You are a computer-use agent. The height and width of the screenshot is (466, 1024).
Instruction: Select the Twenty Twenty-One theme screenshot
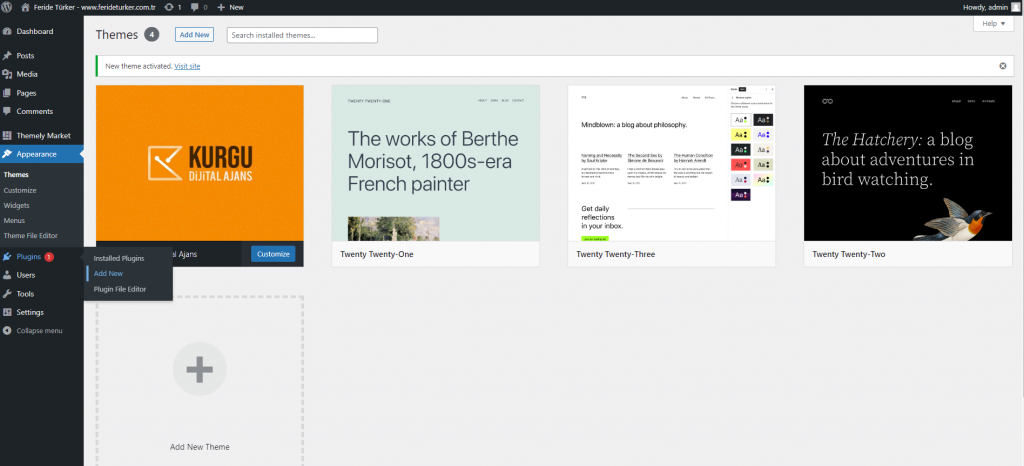click(x=436, y=163)
